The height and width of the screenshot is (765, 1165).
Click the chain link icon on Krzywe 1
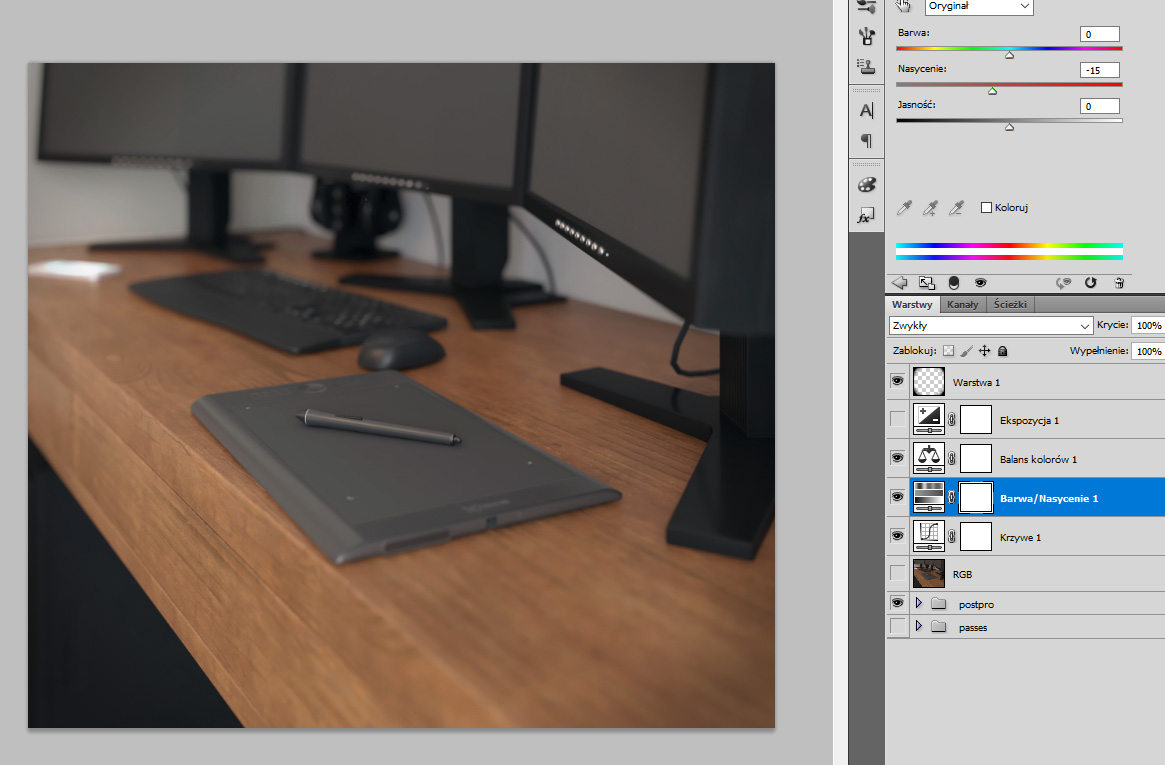(952, 536)
